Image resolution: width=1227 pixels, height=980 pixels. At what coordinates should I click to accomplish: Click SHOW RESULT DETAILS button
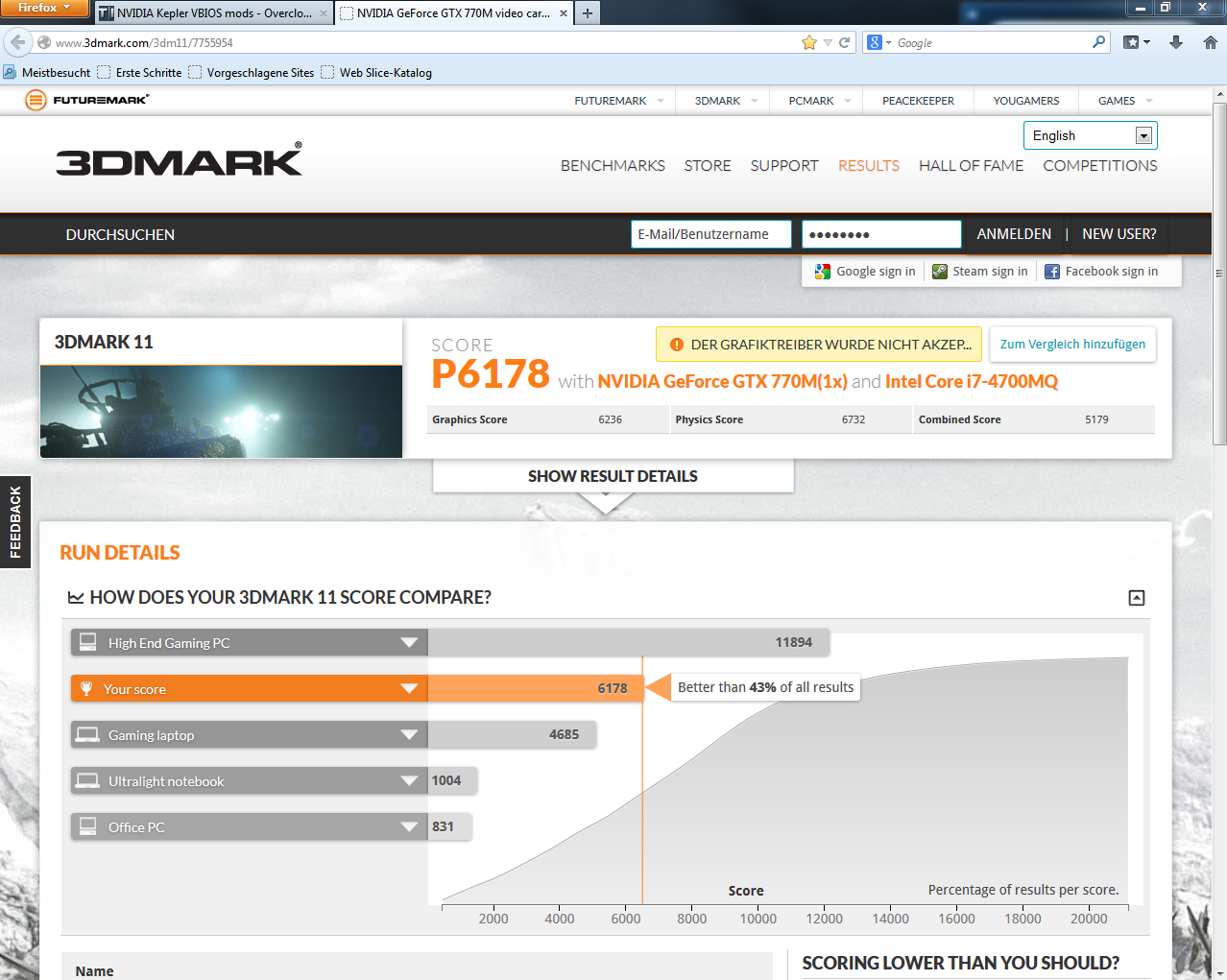613,476
